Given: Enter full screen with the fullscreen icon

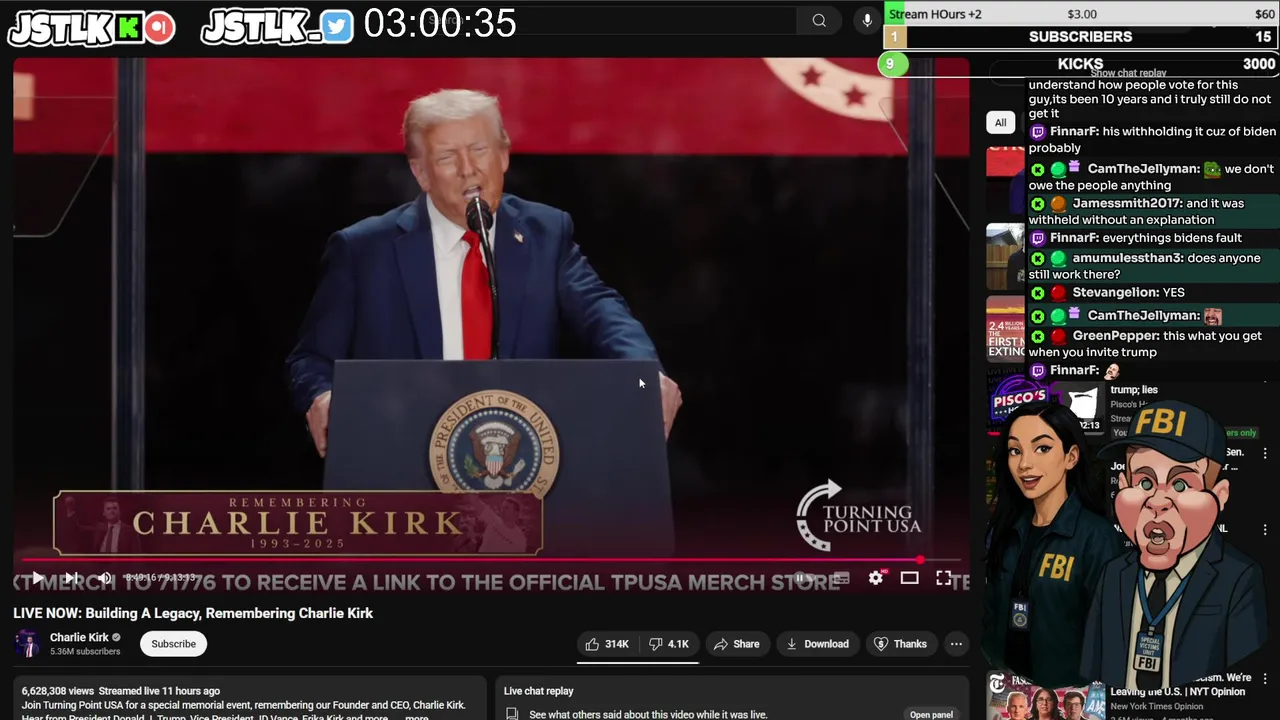Looking at the screenshot, I should coord(943,578).
